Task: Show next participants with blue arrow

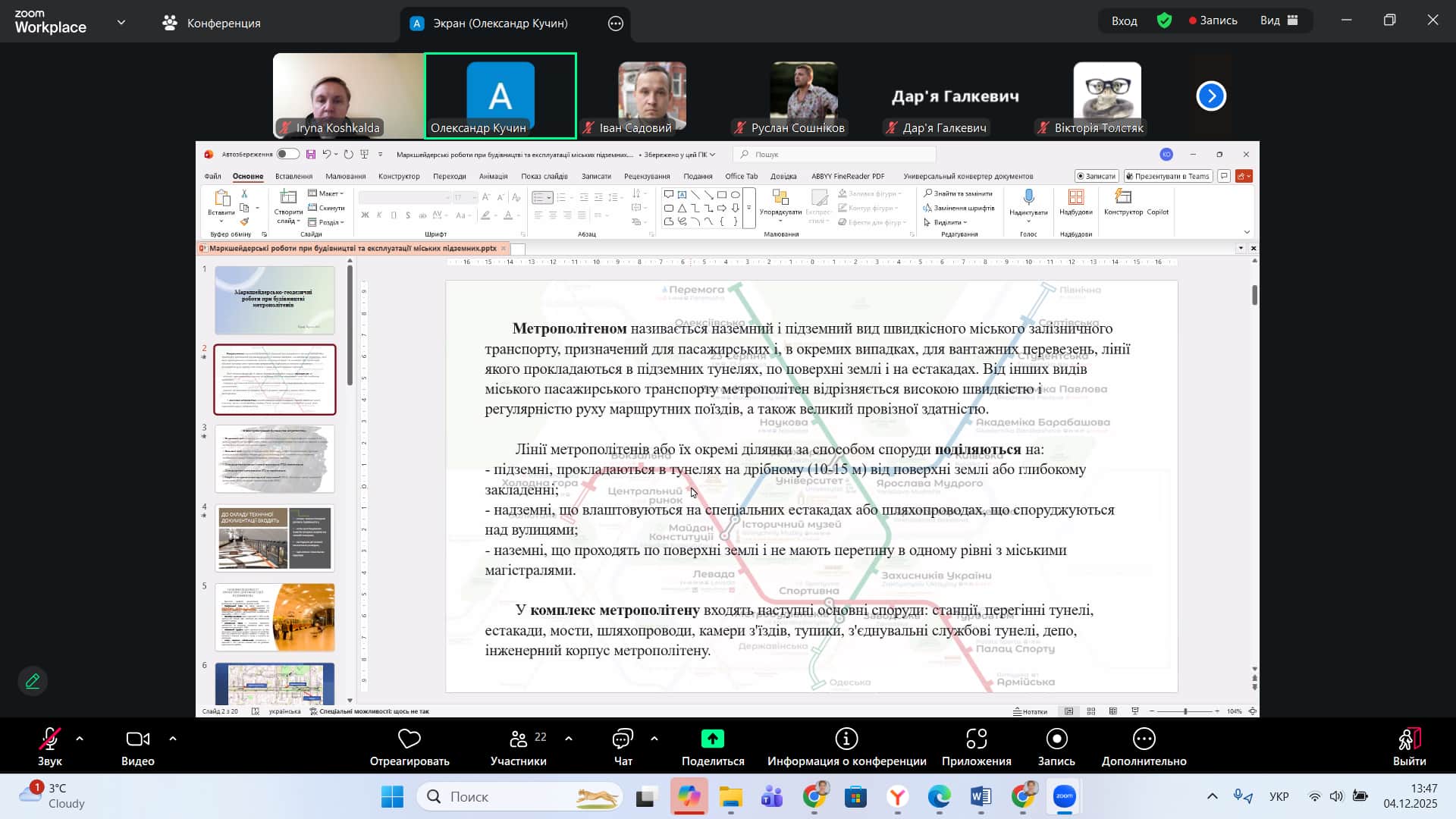Action: 1211,96
